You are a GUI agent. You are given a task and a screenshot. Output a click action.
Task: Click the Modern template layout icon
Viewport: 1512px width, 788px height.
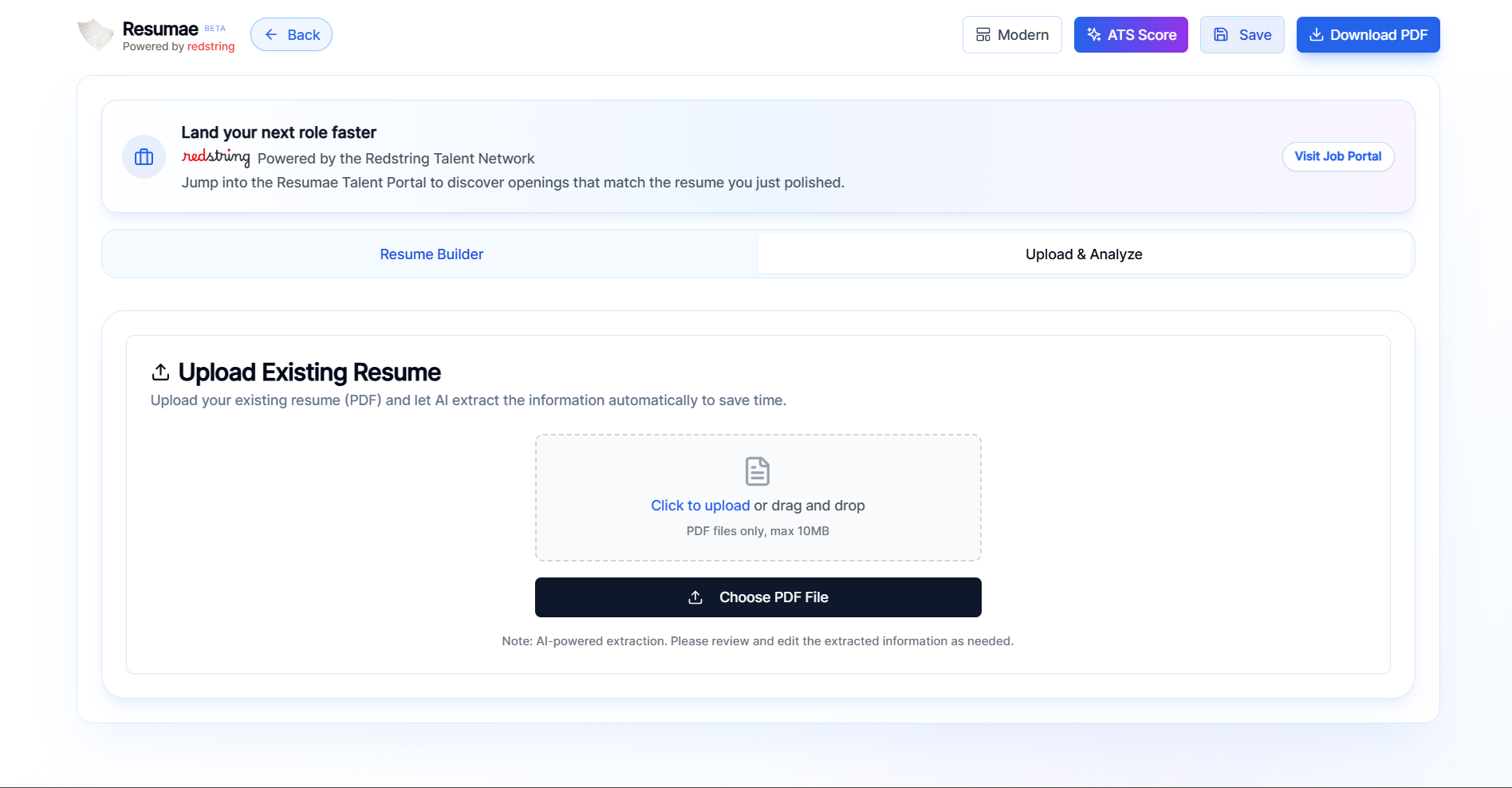(x=984, y=34)
